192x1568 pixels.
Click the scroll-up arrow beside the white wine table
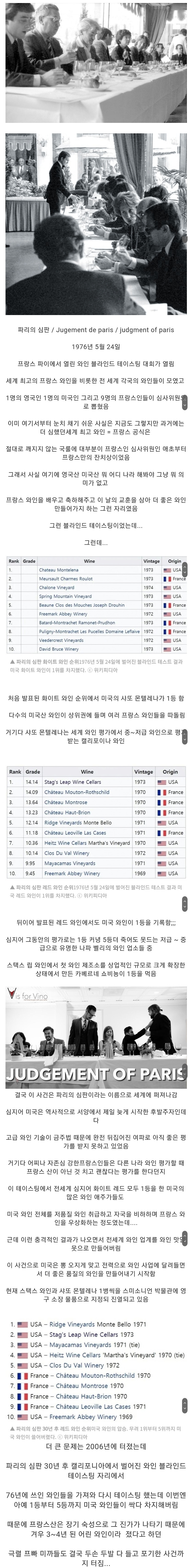point(185,567)
